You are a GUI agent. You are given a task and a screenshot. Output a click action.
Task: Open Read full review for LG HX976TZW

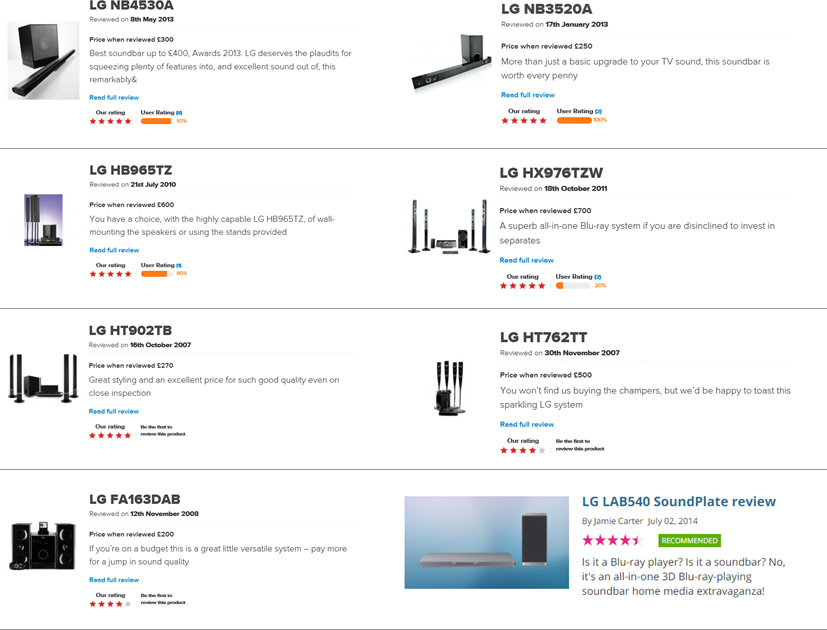526,260
